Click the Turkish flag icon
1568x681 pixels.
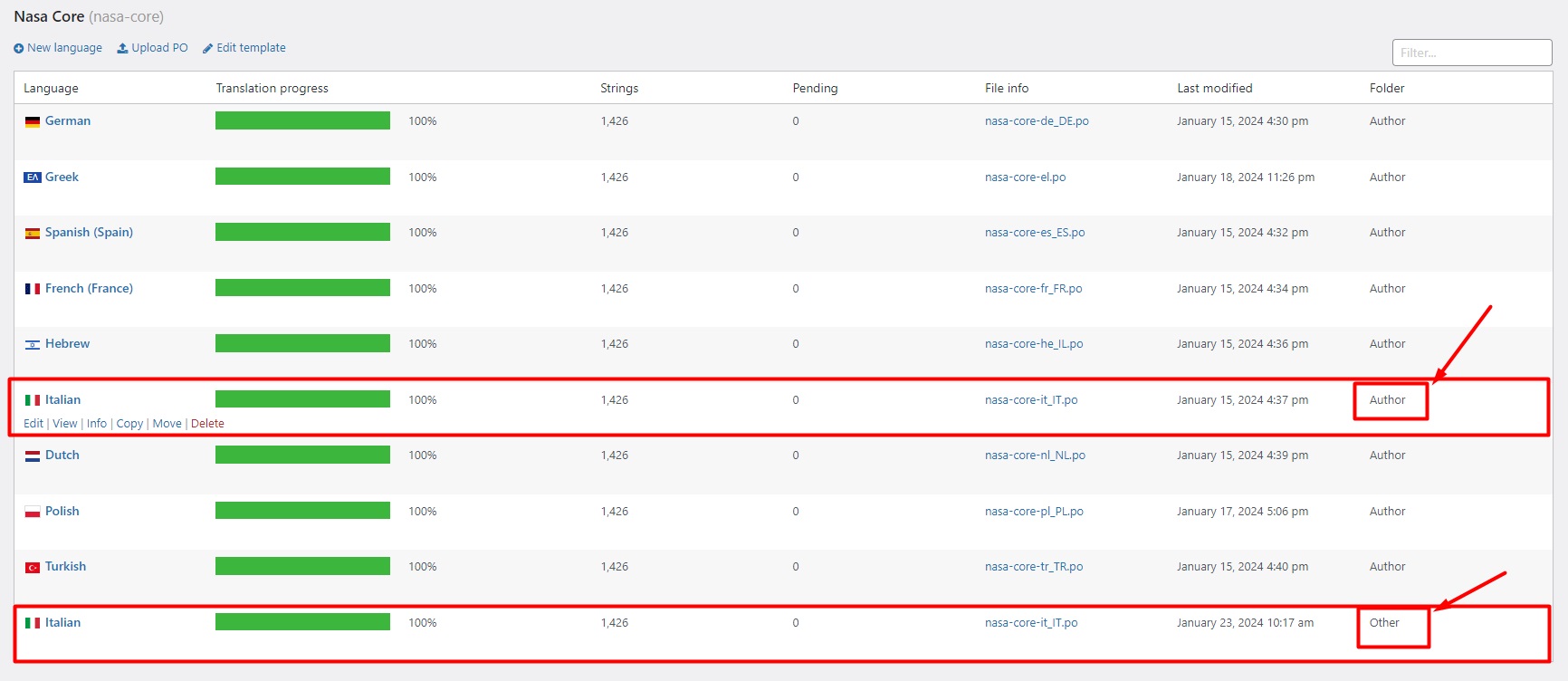coord(33,567)
